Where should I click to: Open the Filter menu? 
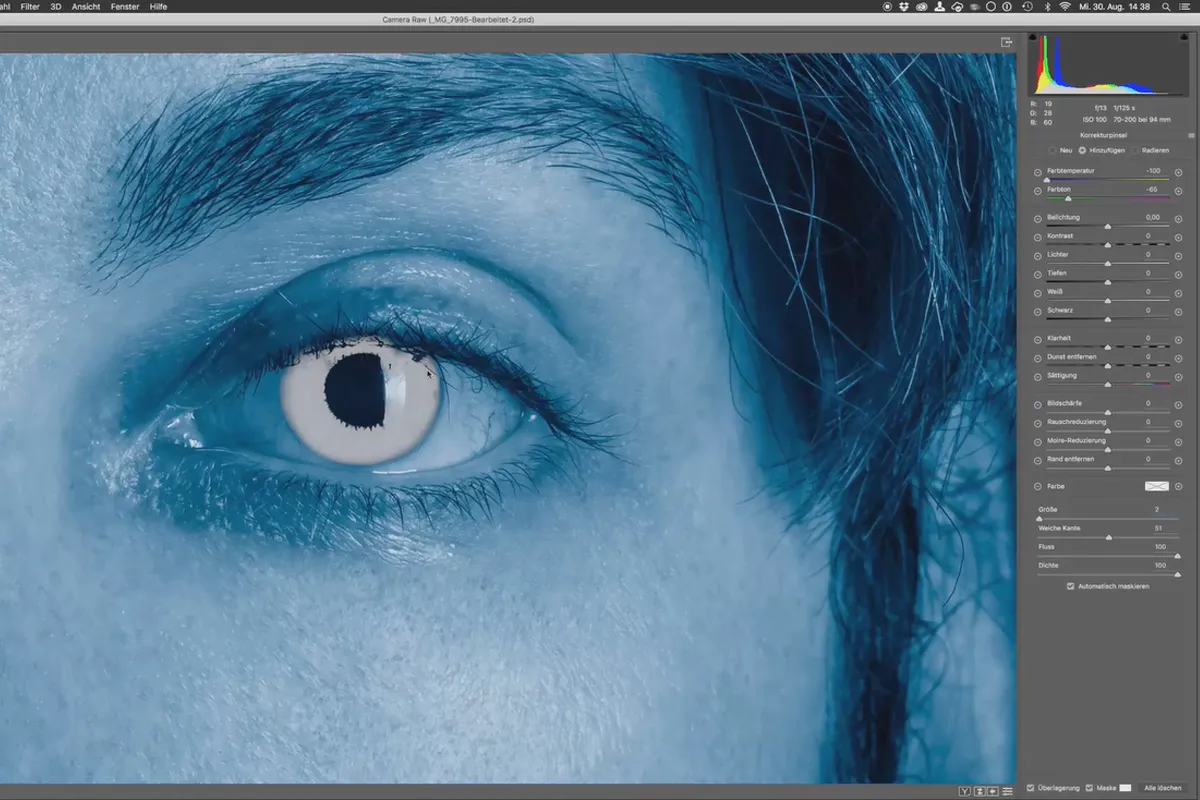click(30, 6)
